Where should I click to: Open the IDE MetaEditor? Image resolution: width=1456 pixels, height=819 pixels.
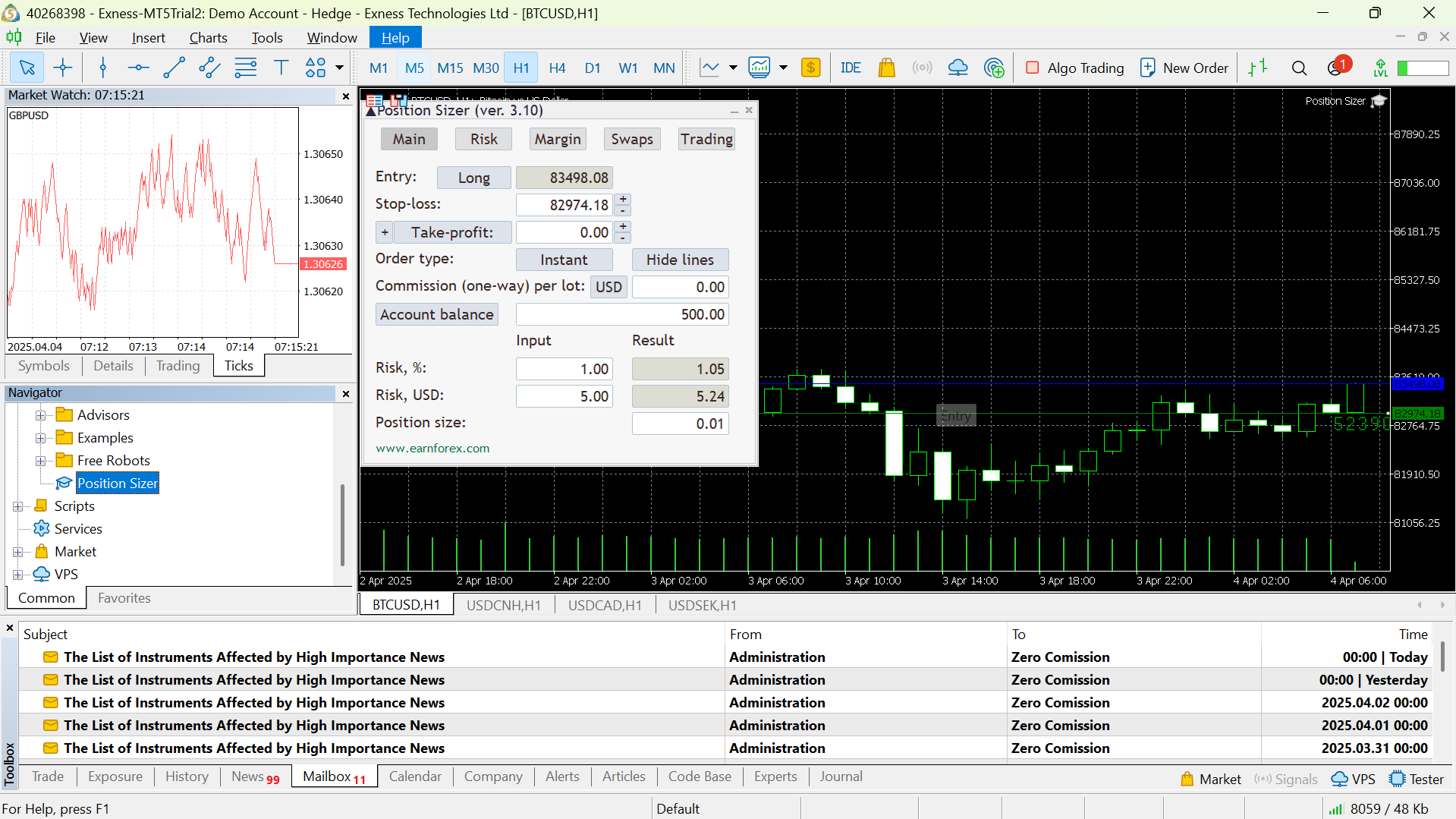851,68
